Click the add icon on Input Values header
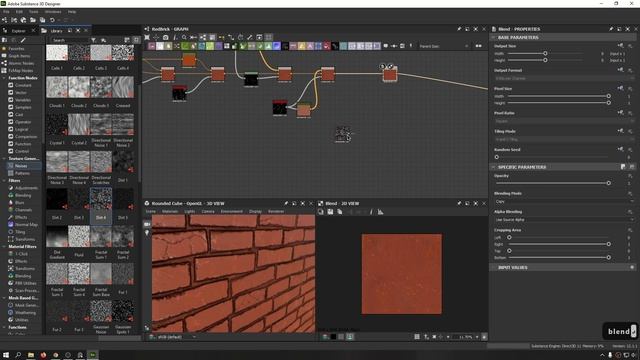 point(632,267)
